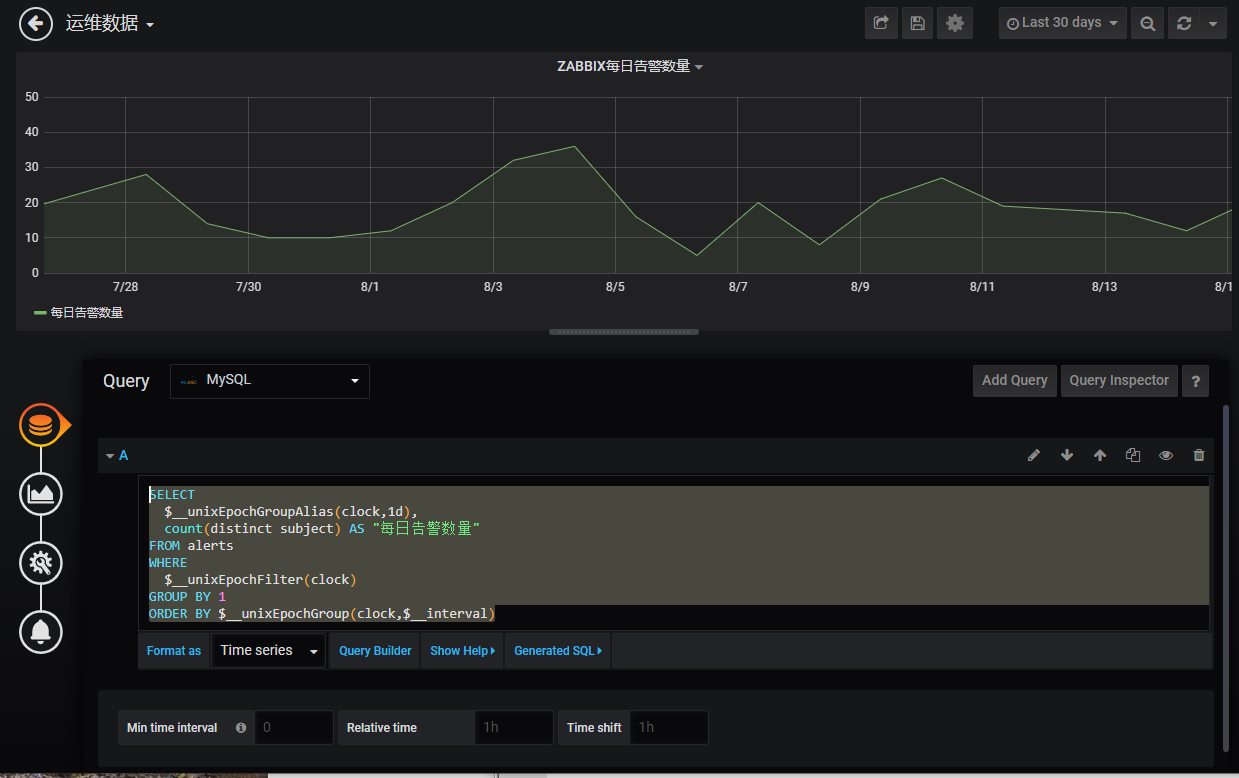Click Min time interval input field
The height and width of the screenshot is (778, 1239).
(x=294, y=727)
